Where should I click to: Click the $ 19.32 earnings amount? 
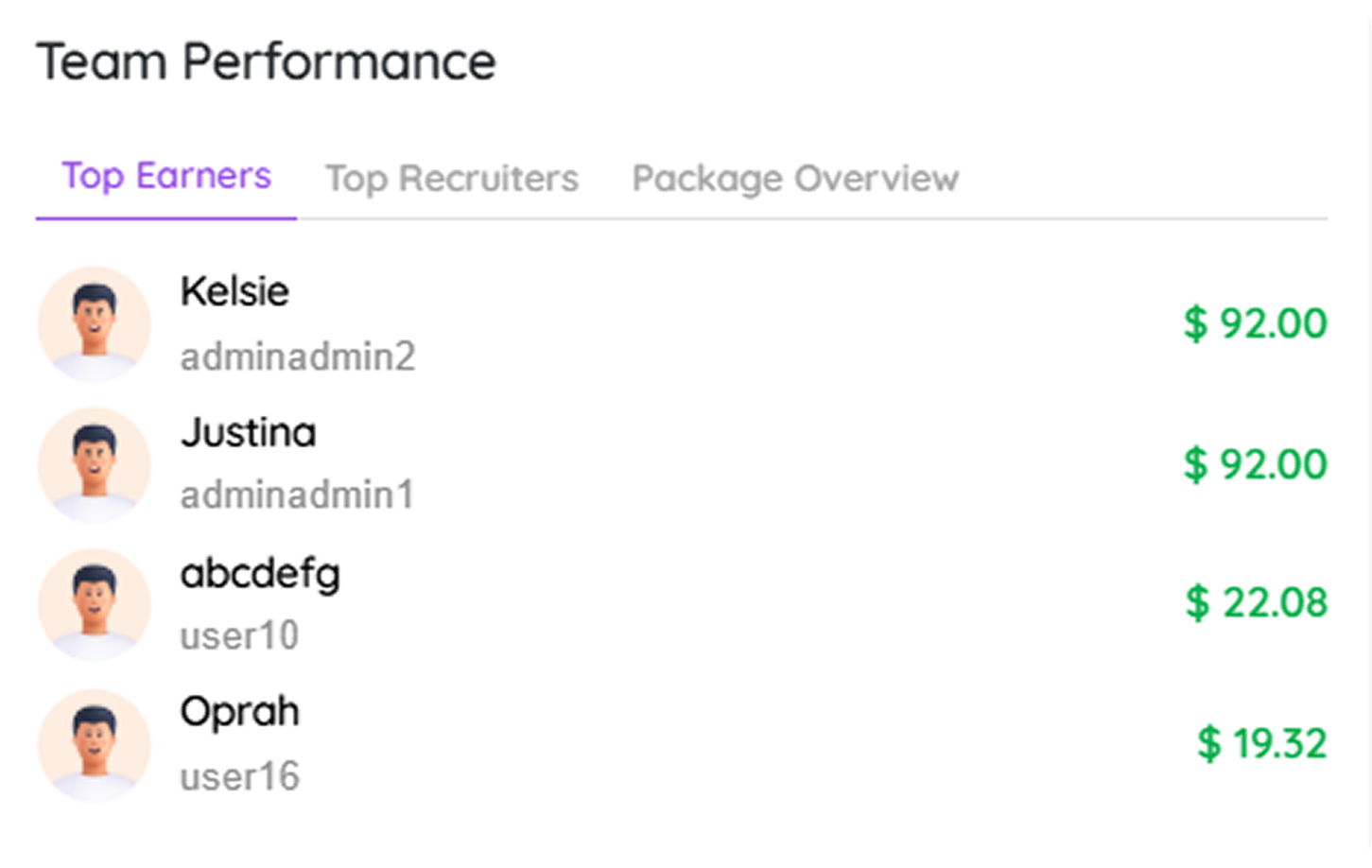click(x=1261, y=743)
